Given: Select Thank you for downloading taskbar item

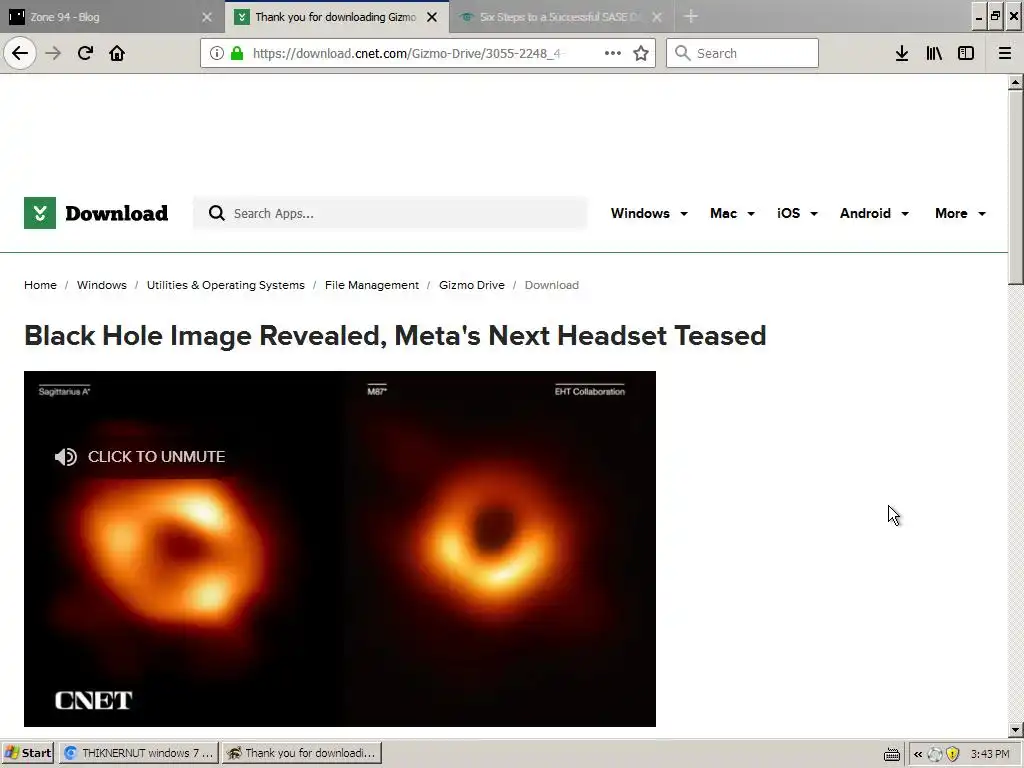Looking at the screenshot, I should tap(302, 753).
